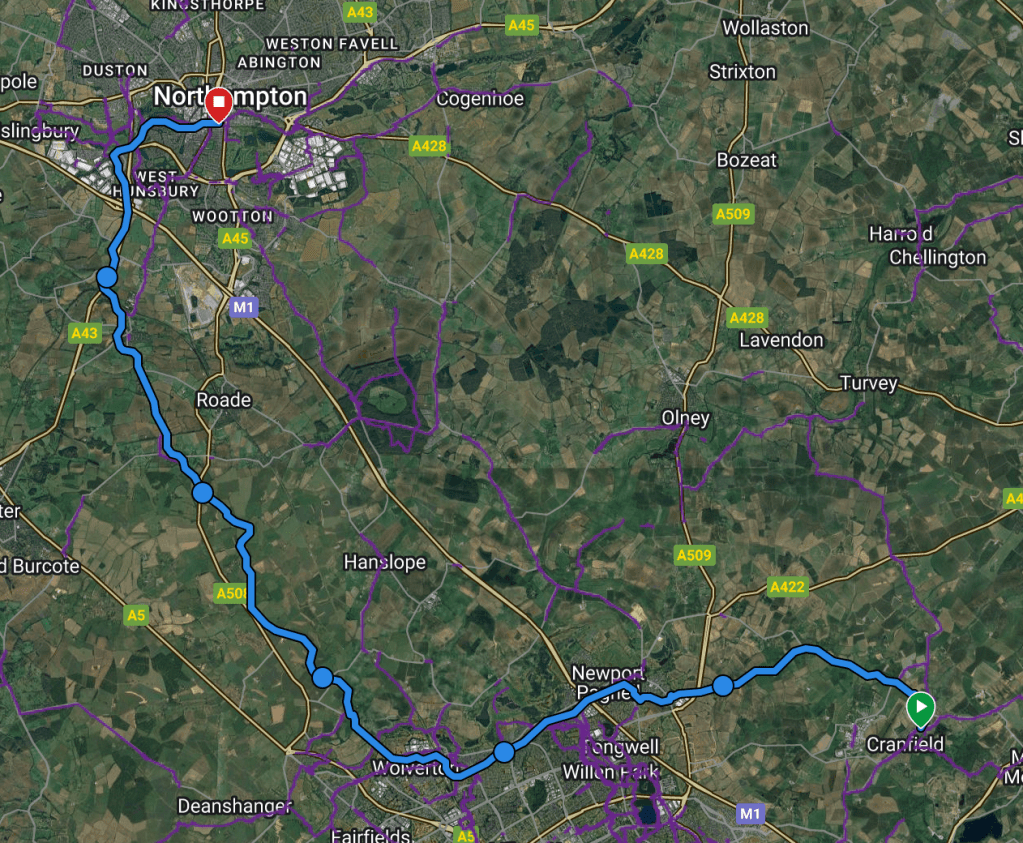Click the waypoint dot southwest of Hanslope
1023x843 pixels.
(322, 677)
